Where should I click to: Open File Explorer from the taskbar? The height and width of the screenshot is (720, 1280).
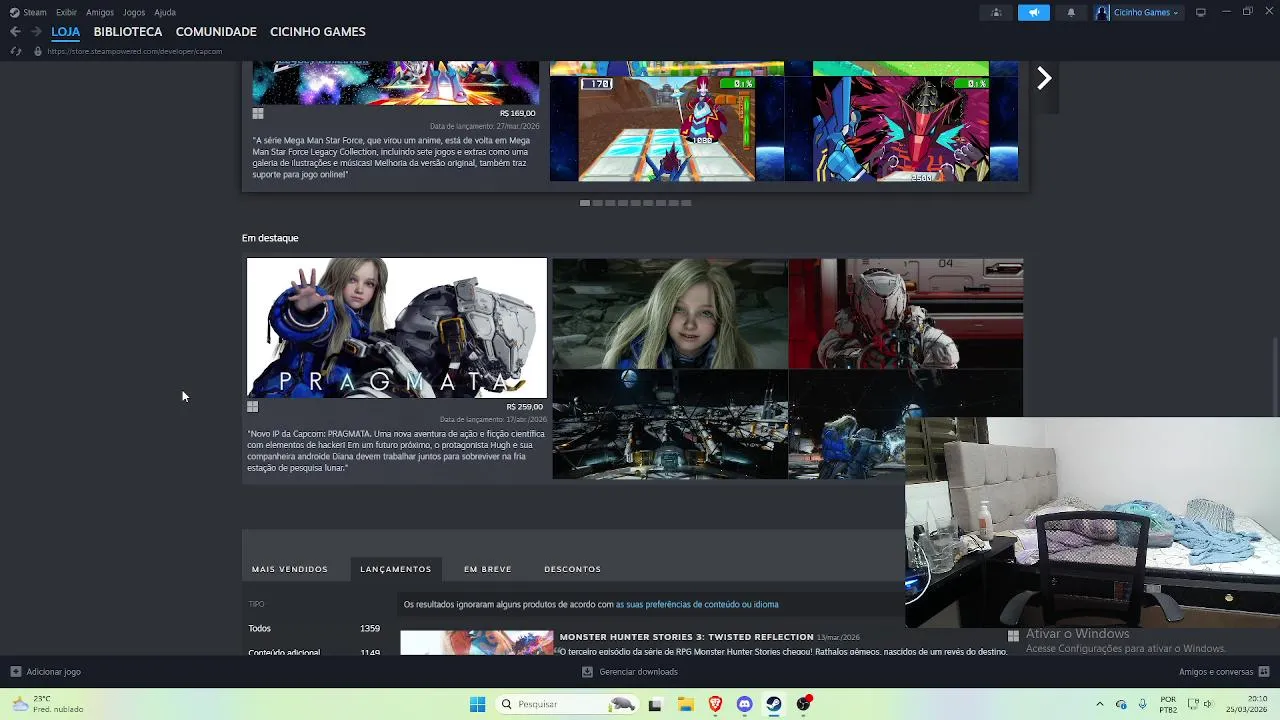(x=685, y=704)
